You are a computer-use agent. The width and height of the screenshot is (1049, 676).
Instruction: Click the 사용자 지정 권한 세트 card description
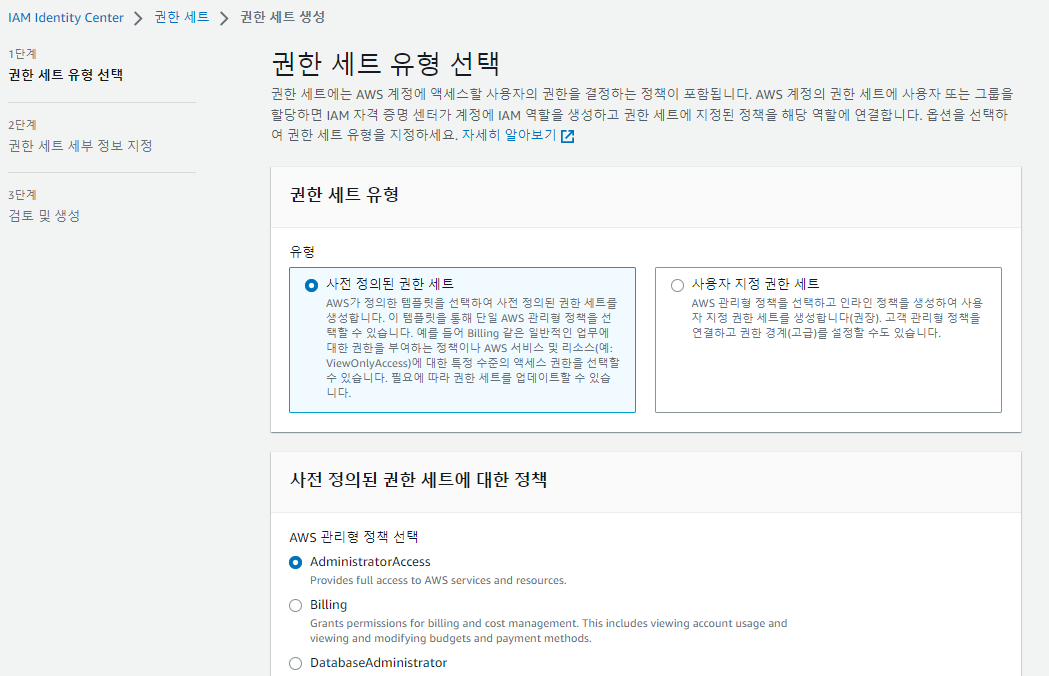click(x=837, y=318)
